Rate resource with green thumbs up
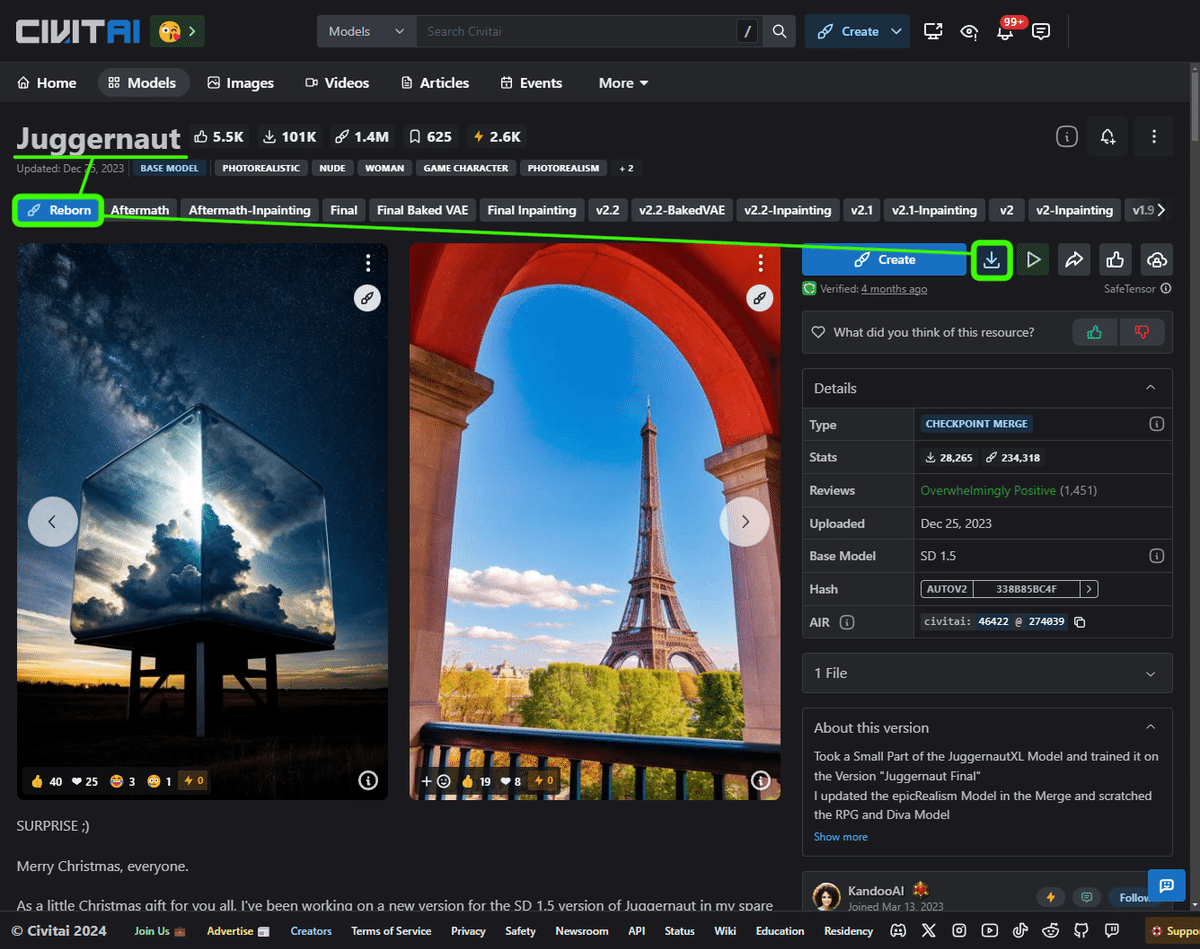Screen dimensions: 1200x949 pyautogui.click(x=1095, y=332)
